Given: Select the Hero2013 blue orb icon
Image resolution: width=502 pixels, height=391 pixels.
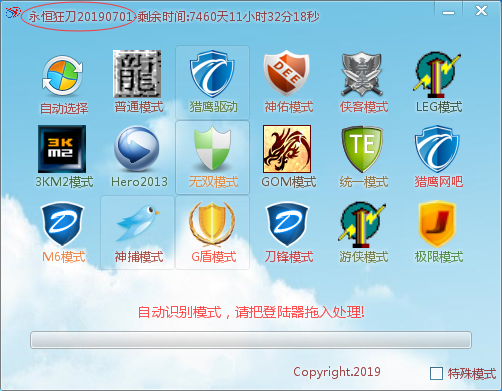Looking at the screenshot, I should pos(137,149).
